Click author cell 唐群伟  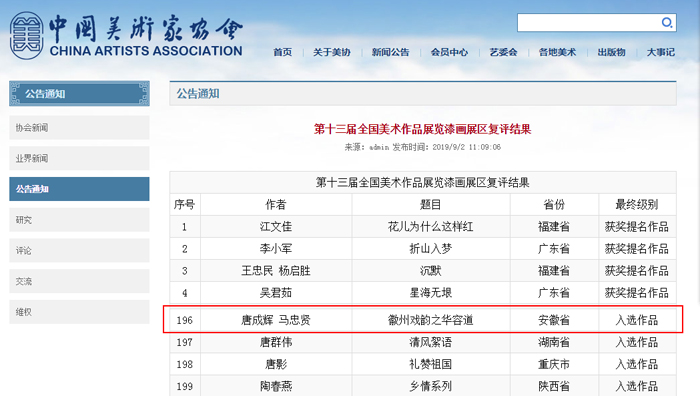click(x=276, y=342)
